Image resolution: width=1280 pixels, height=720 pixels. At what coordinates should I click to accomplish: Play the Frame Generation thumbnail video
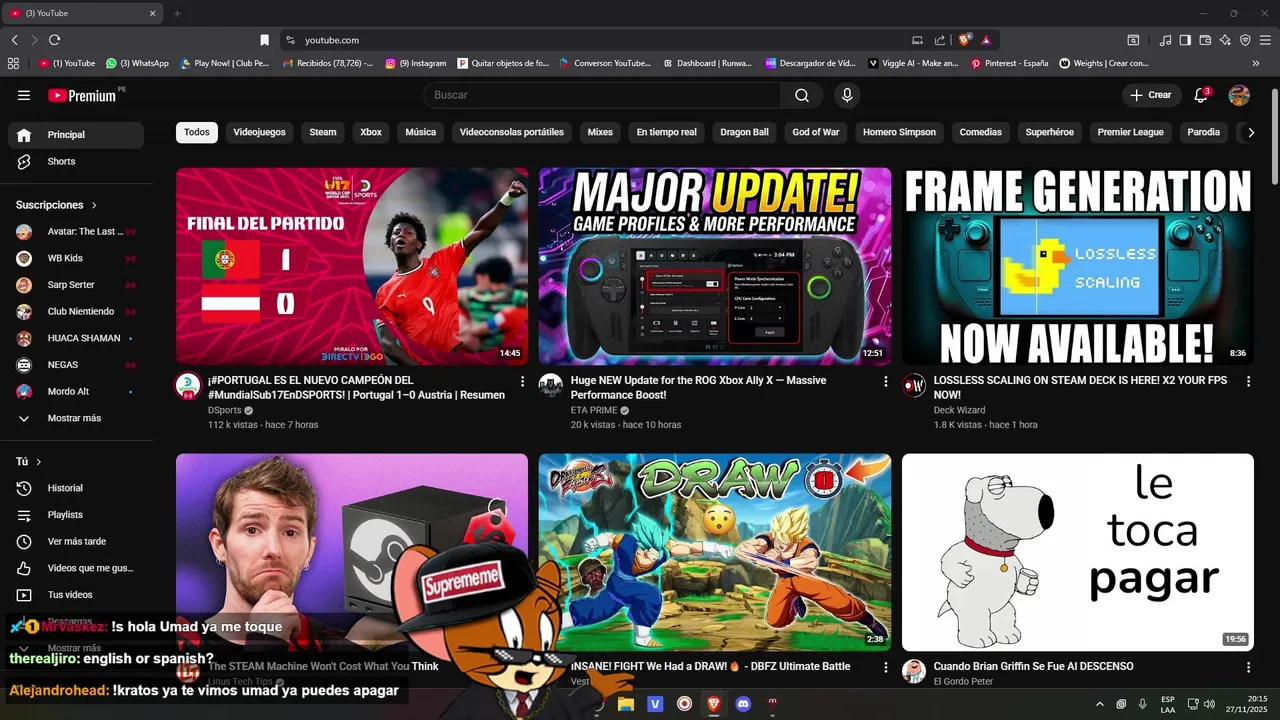pos(1078,266)
